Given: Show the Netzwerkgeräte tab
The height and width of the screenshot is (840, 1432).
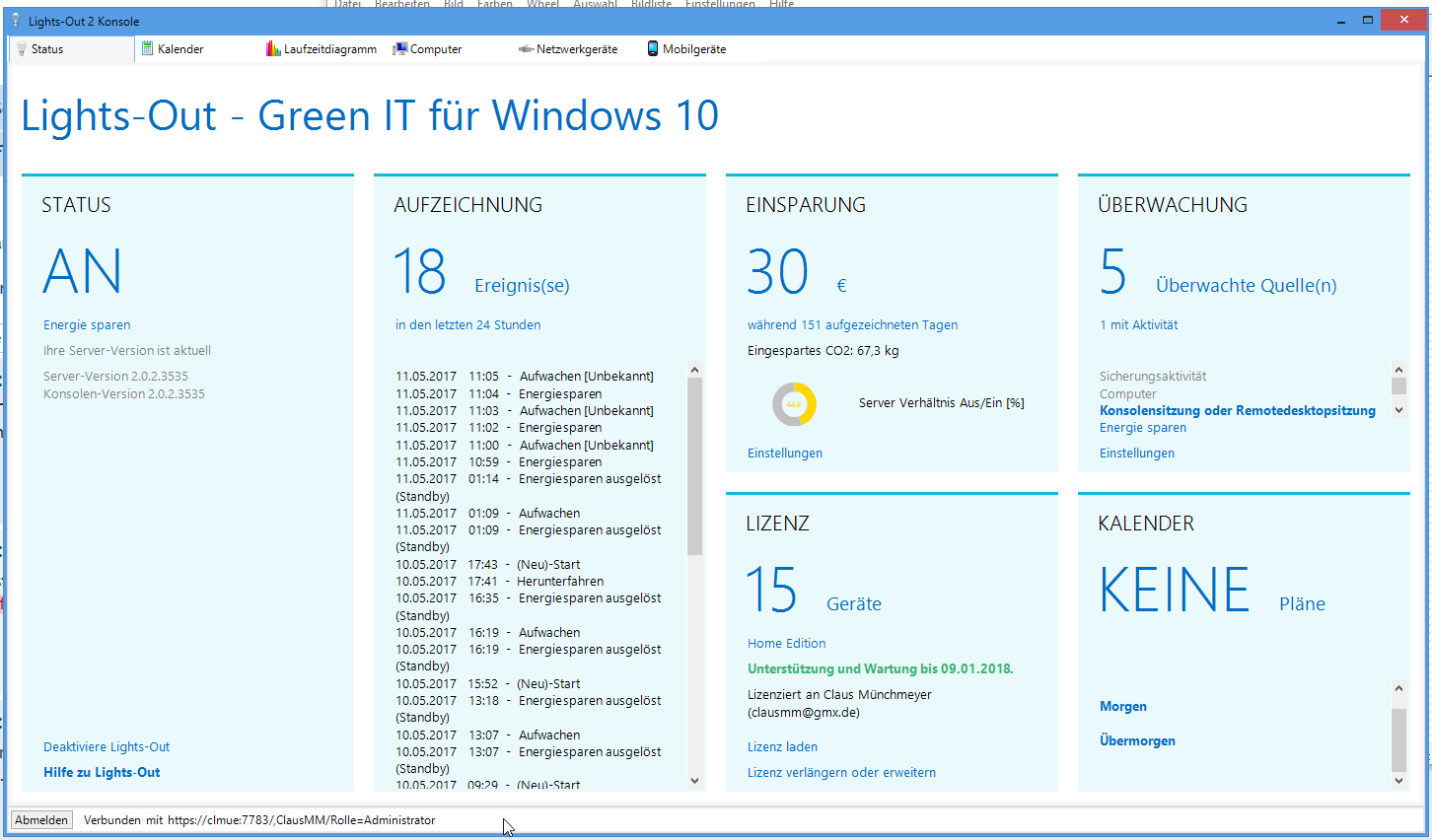Looking at the screenshot, I should 568,49.
